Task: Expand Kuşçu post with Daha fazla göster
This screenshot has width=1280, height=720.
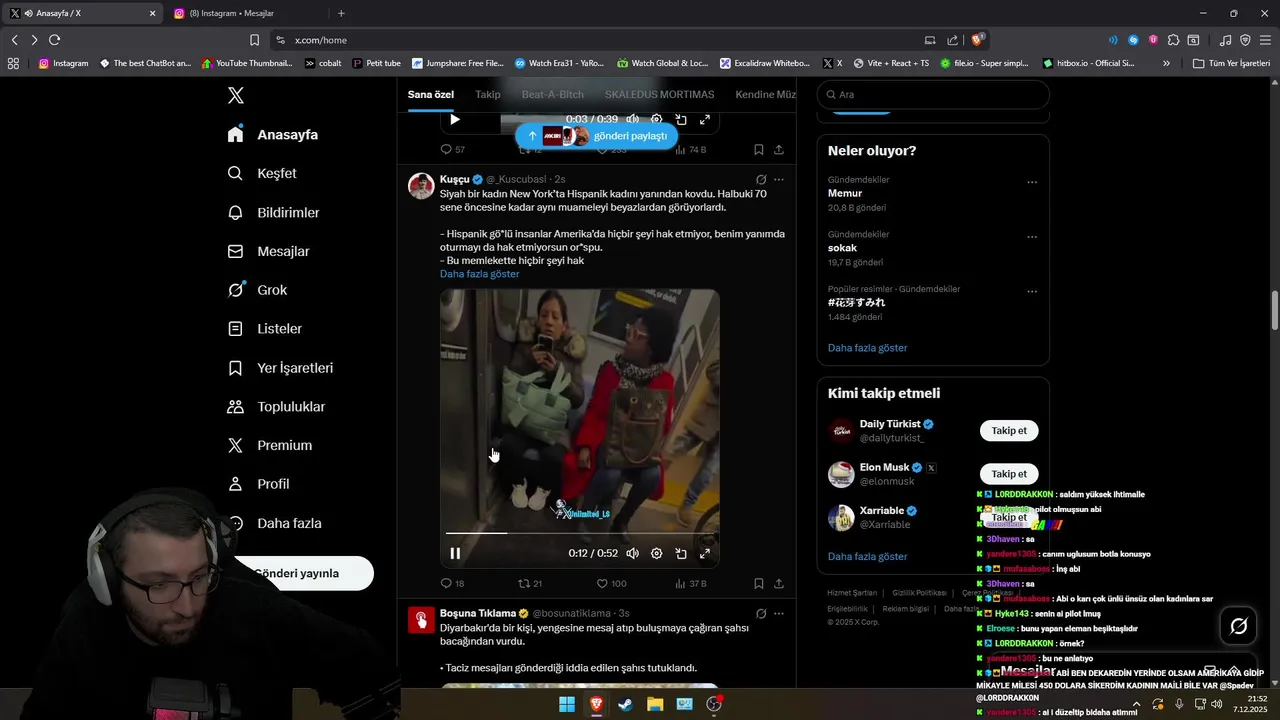Action: 479,274
